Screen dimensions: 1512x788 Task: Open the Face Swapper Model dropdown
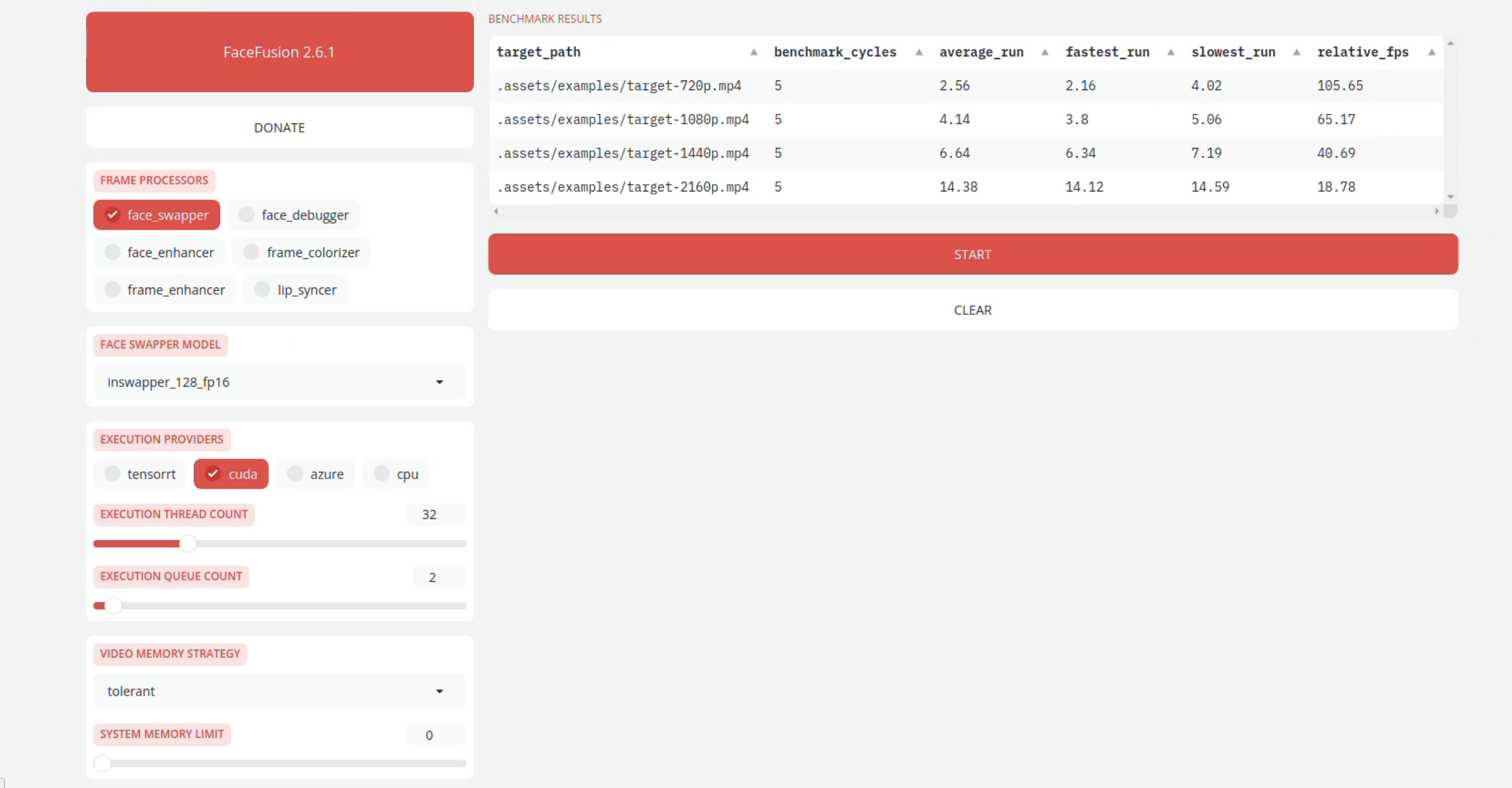point(279,382)
